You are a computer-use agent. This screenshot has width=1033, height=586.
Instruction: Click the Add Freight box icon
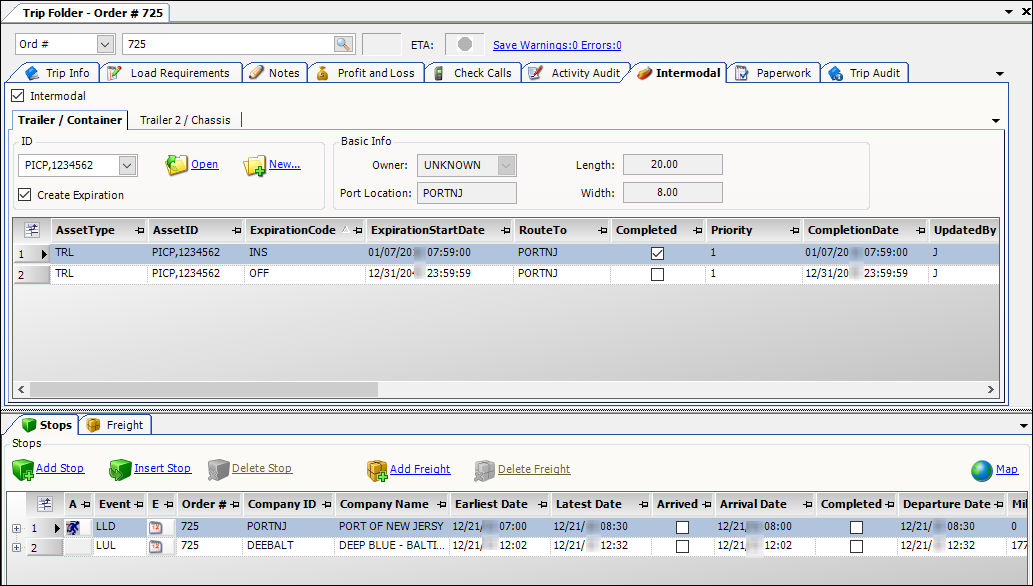pyautogui.click(x=376, y=470)
